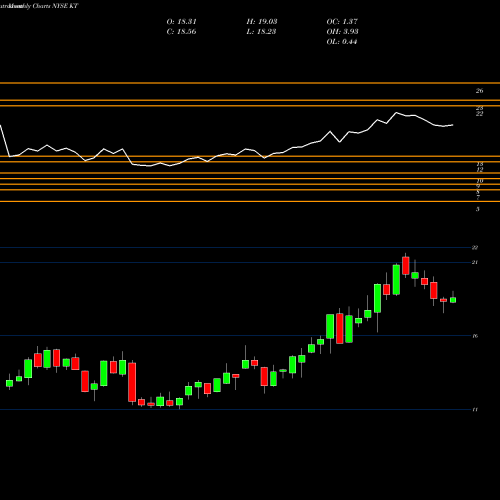Select the close price 'C: 18.56'

181,32
